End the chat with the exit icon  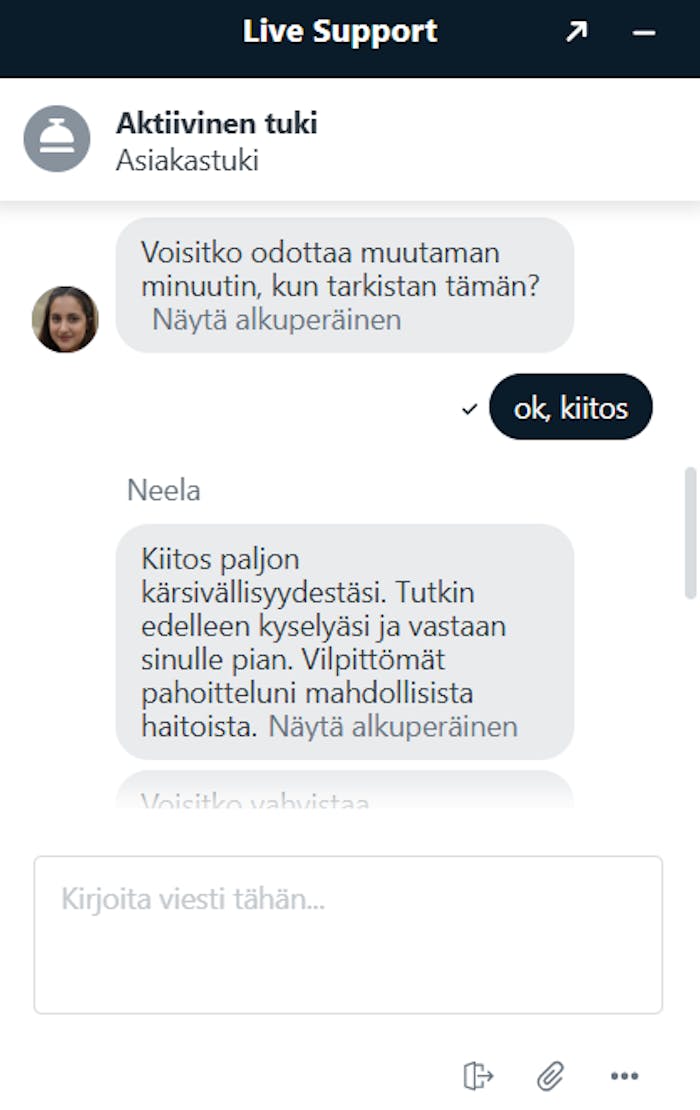pyautogui.click(x=479, y=1076)
